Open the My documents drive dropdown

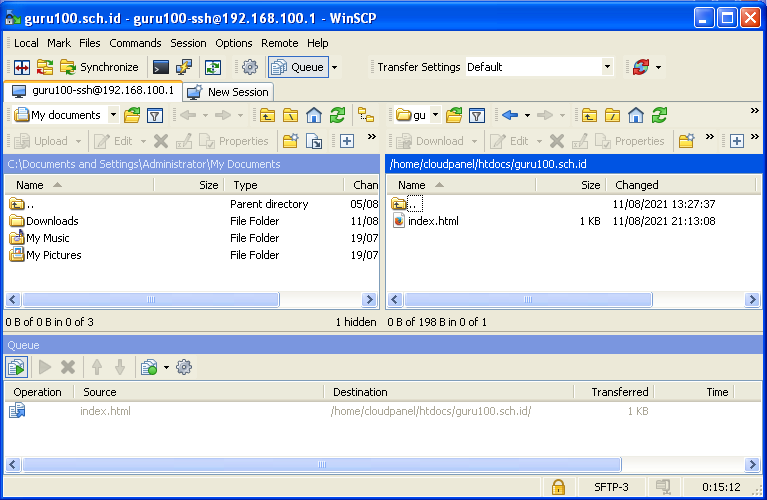point(112,115)
